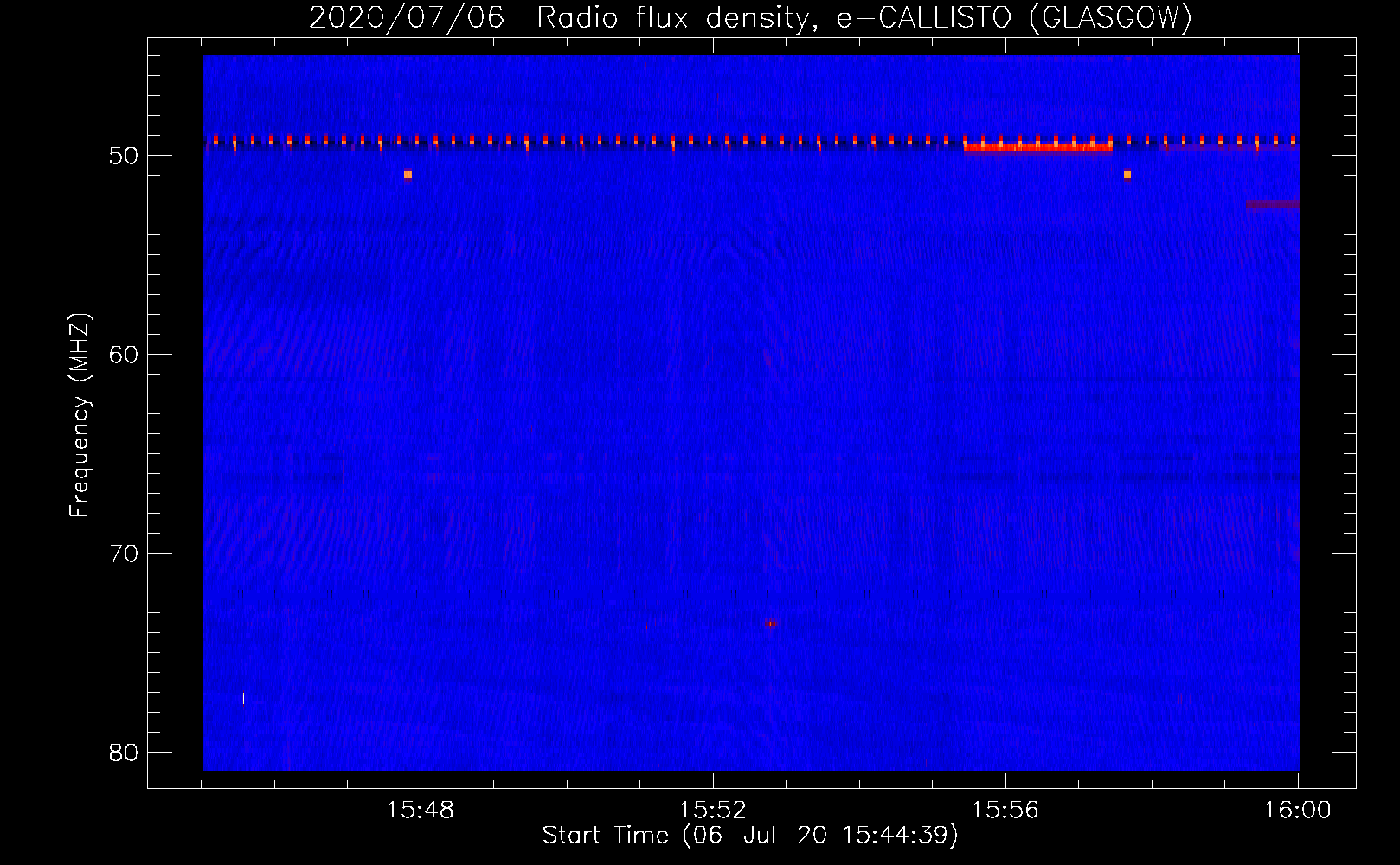Click the "Start Time (06-Jul-20 15:44:39)" label
1400x865 pixels.
pyautogui.click(x=750, y=836)
